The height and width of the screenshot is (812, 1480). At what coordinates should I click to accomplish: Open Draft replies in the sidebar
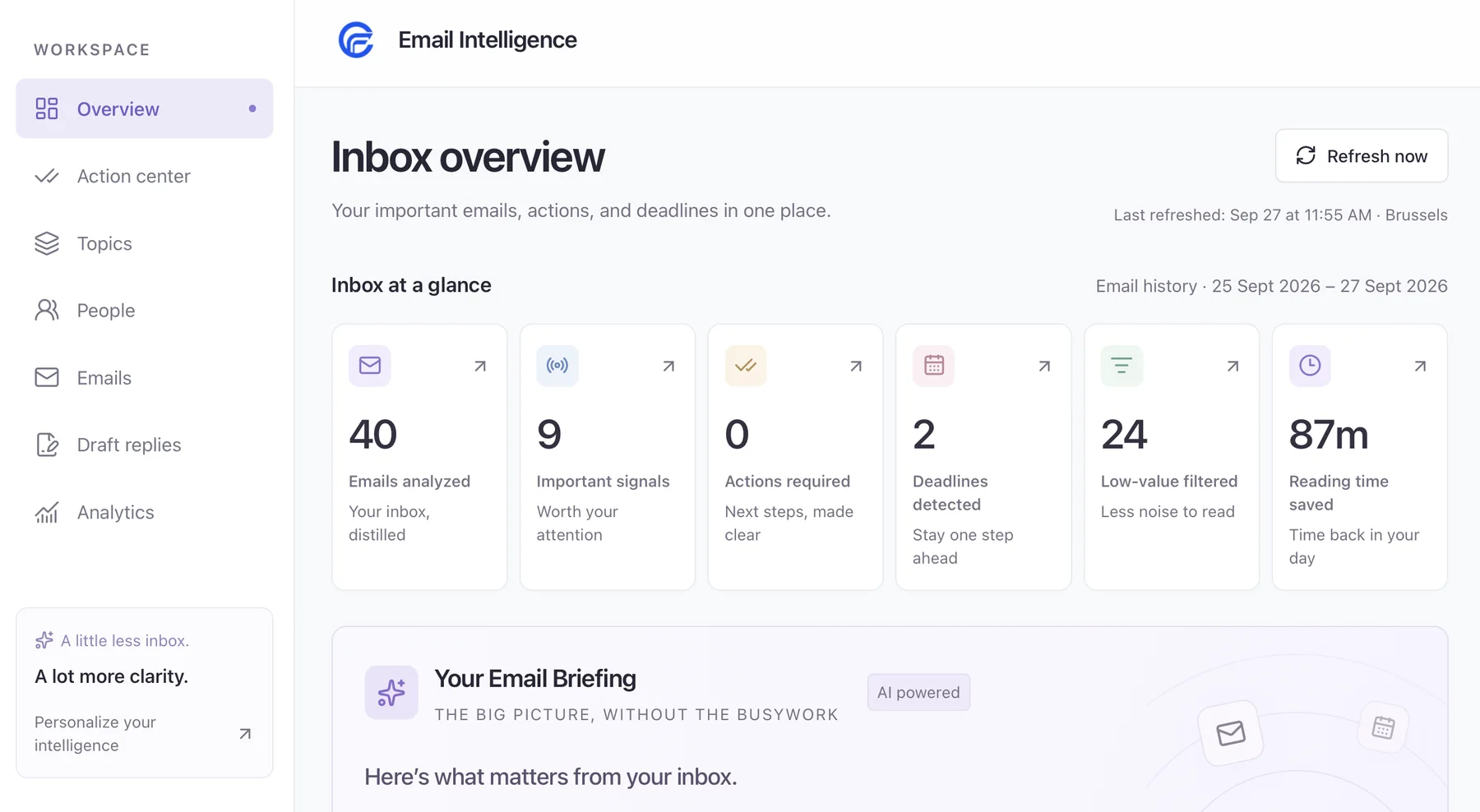(x=145, y=445)
